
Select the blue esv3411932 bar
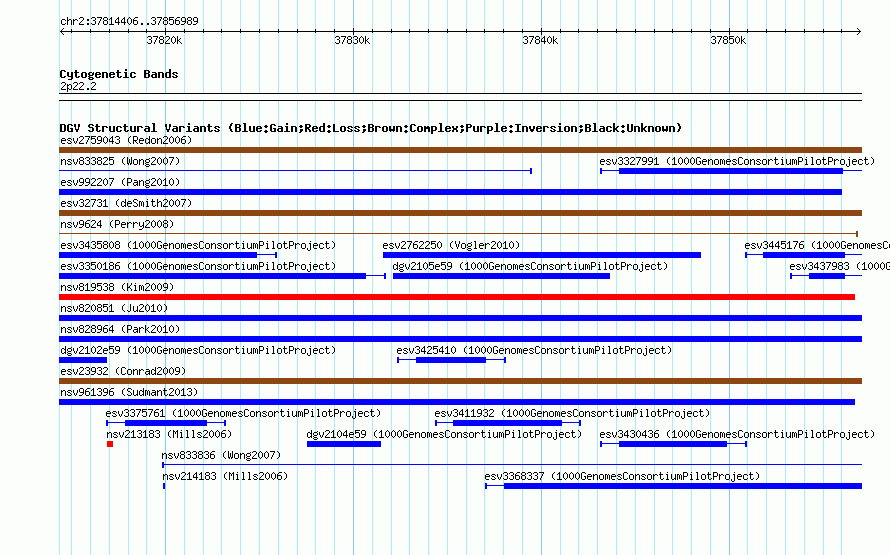pyautogui.click(x=507, y=423)
